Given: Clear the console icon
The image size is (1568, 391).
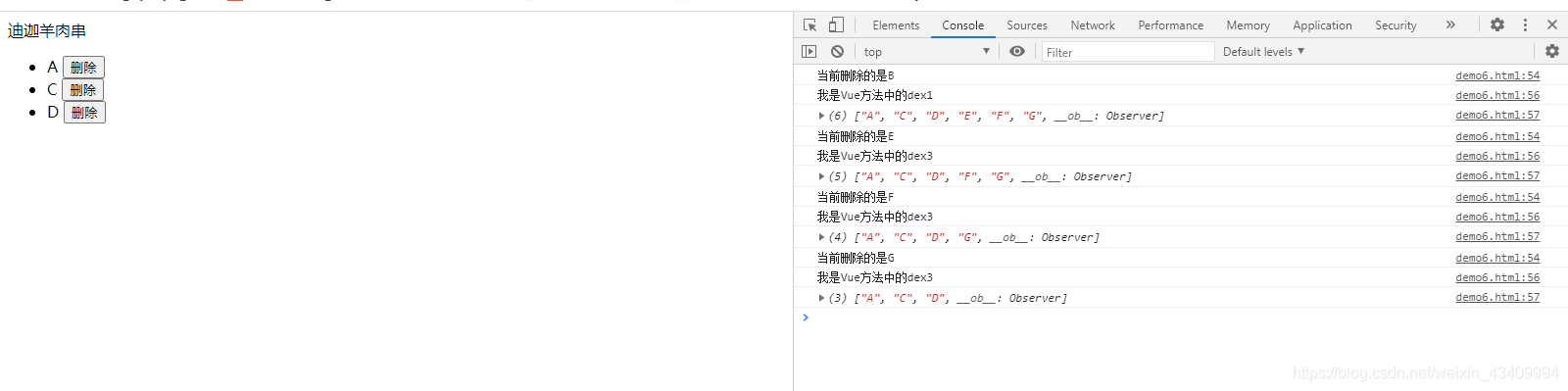Looking at the screenshot, I should 837,51.
